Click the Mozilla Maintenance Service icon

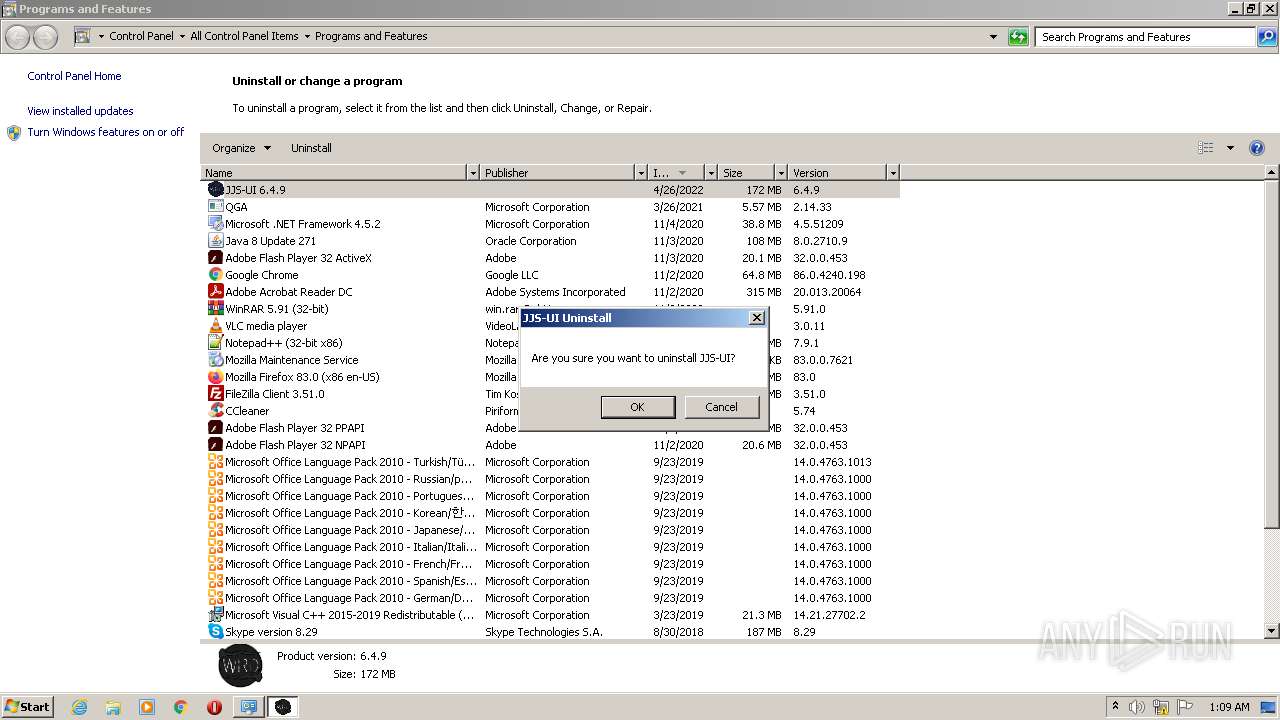pos(216,360)
